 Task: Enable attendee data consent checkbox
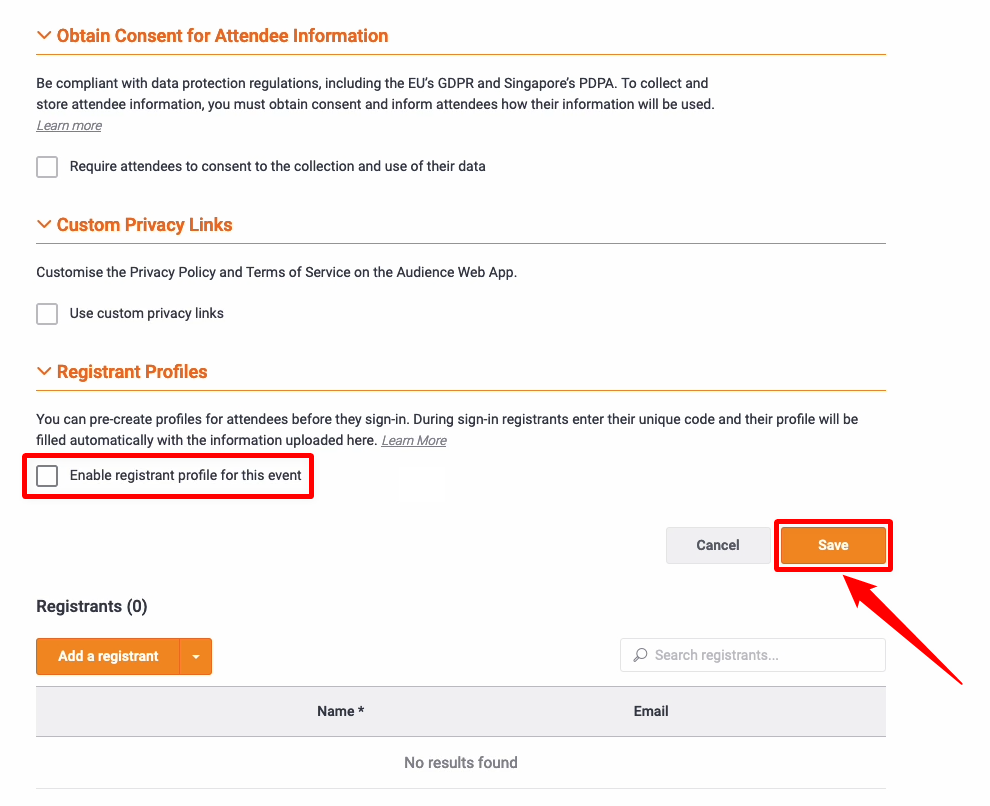coord(47,167)
